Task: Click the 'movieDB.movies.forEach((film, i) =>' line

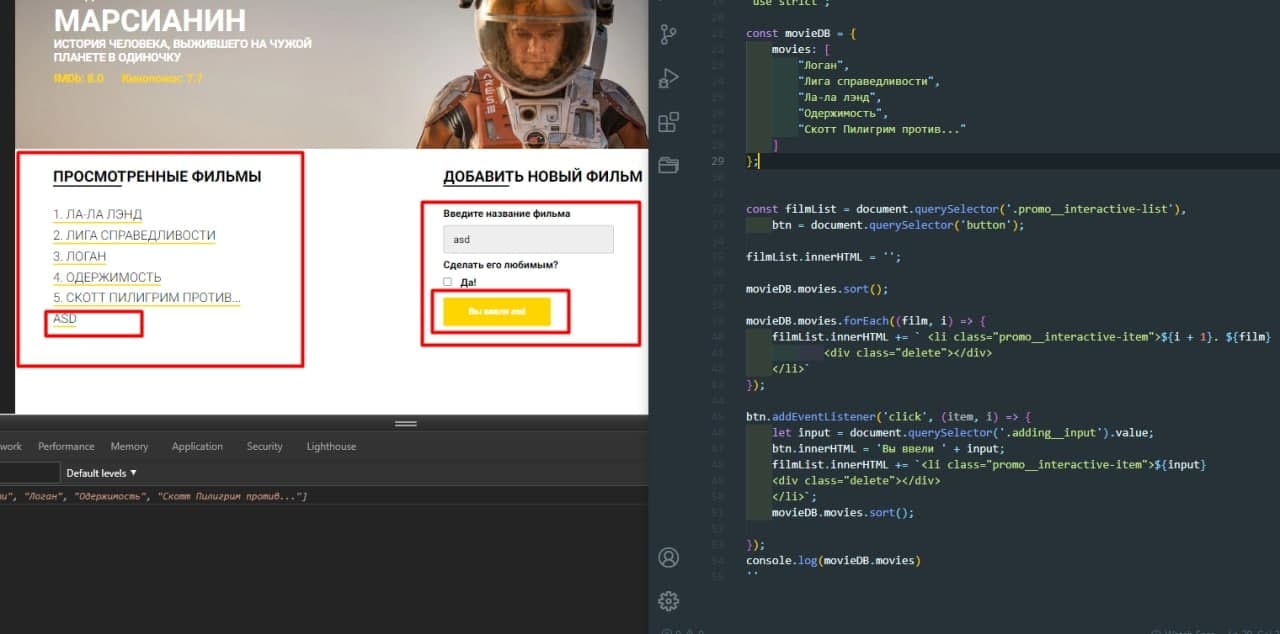Action: click(x=866, y=321)
